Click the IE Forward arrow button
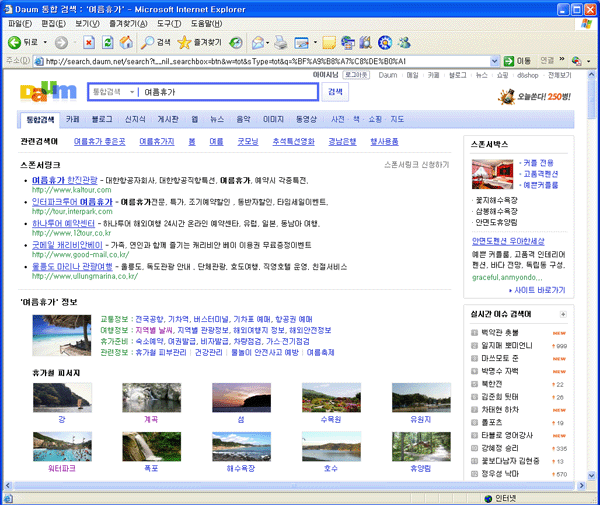Image resolution: width=600 pixels, height=505 pixels. click(x=61, y=42)
